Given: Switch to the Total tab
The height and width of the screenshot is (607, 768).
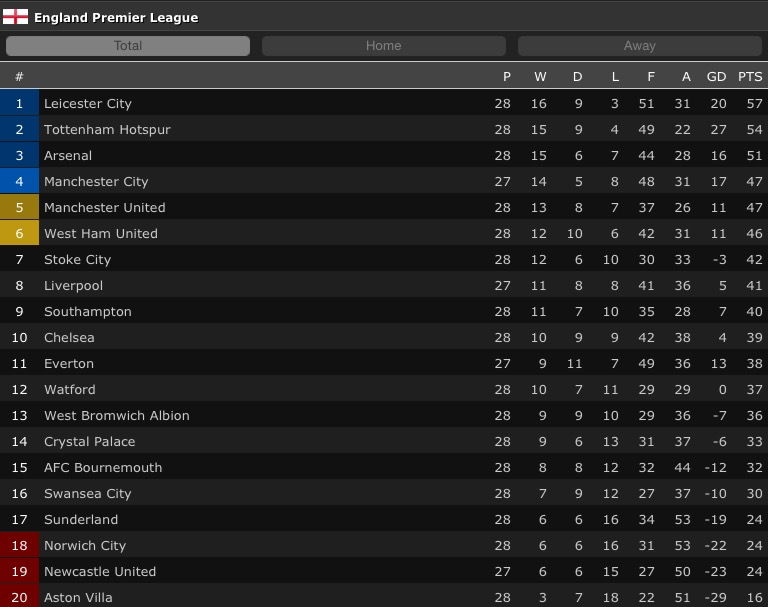Looking at the screenshot, I should 128,46.
